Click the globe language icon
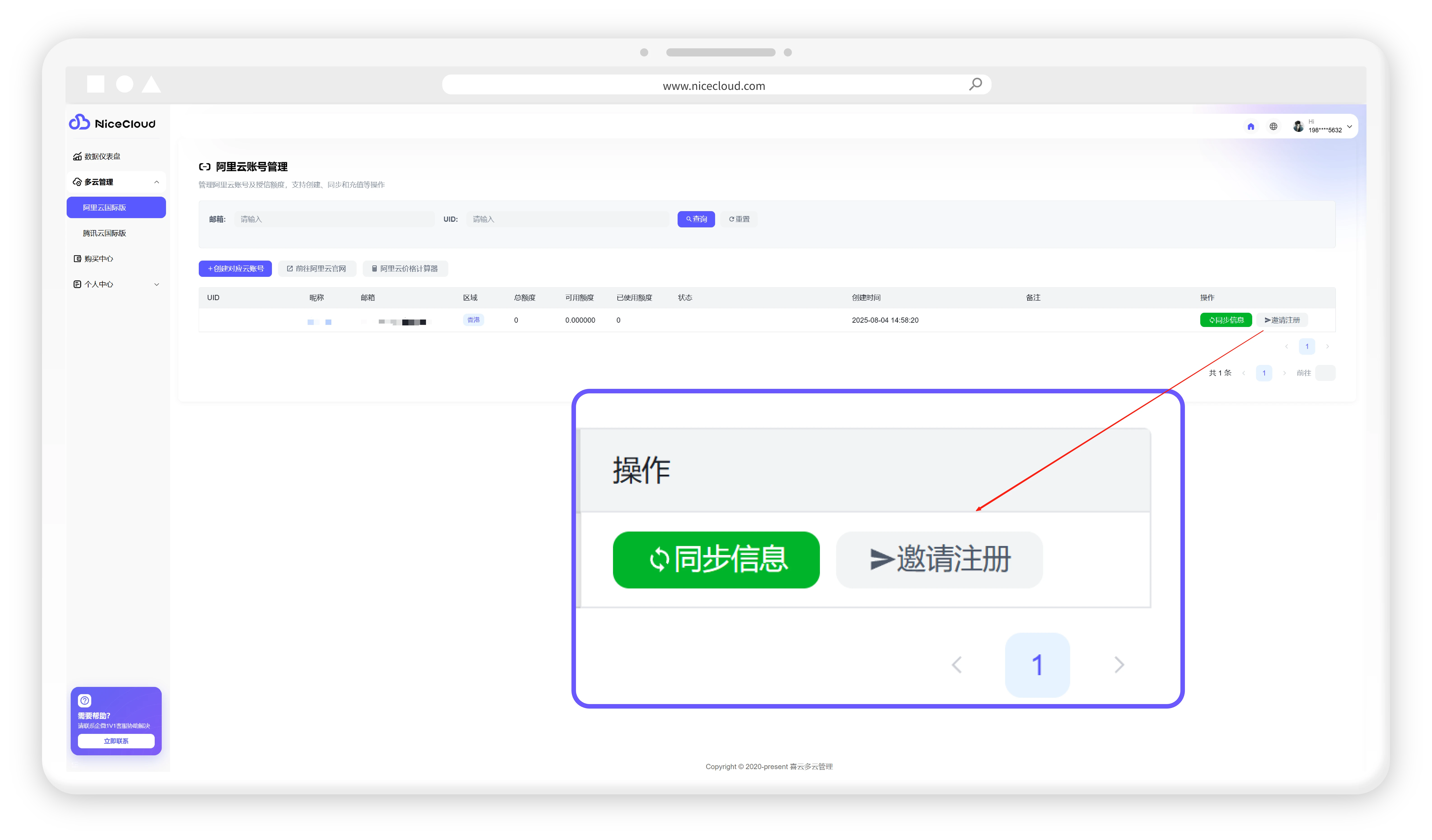 click(1273, 127)
